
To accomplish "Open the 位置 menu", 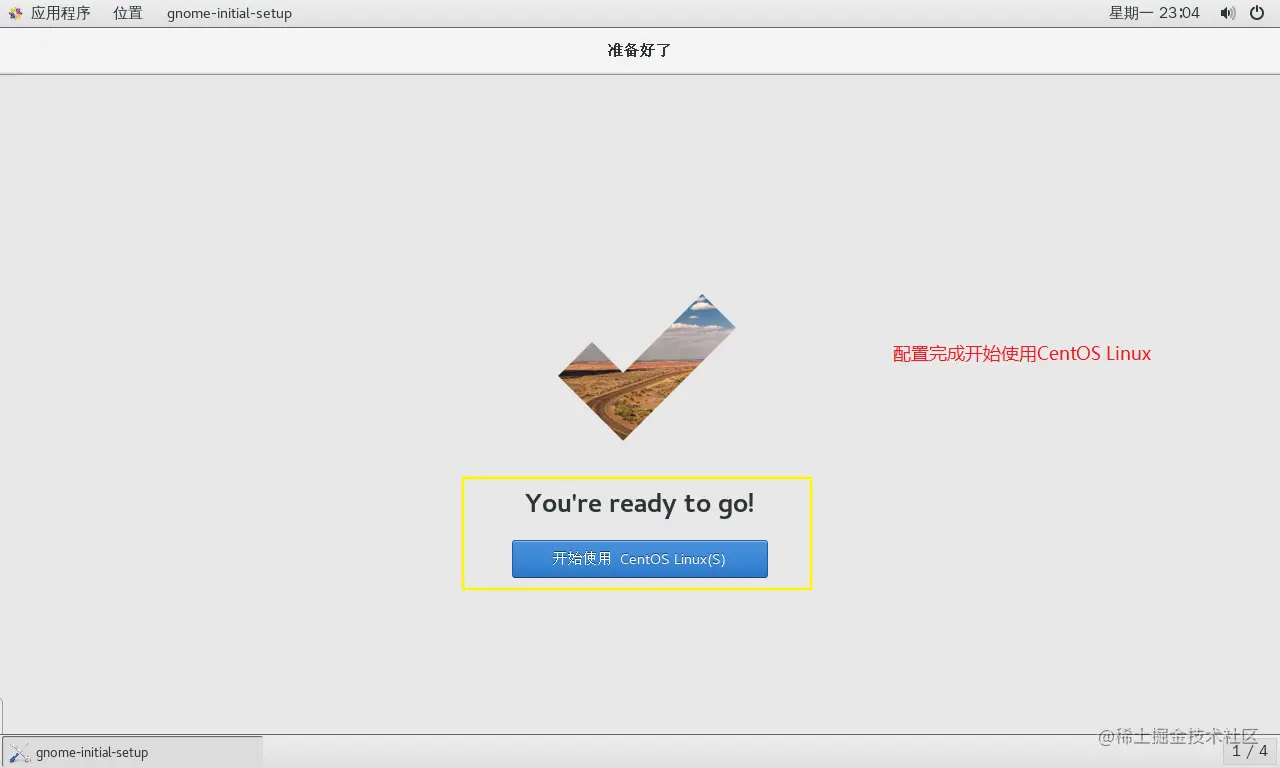I will point(128,13).
